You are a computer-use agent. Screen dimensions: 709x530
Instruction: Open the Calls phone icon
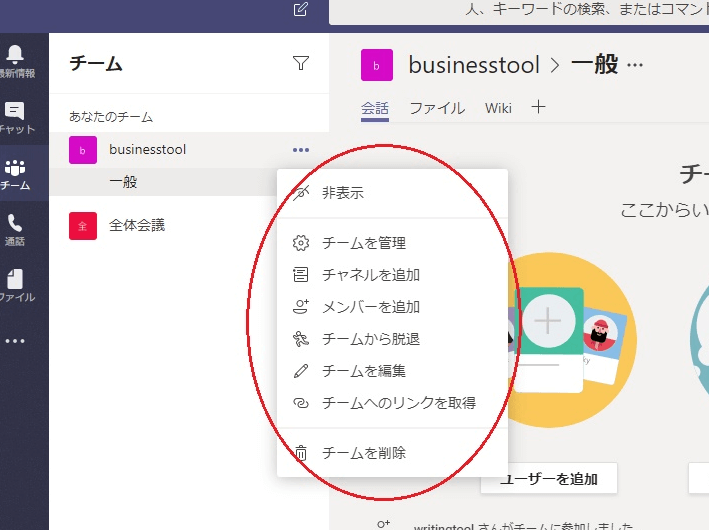(16, 229)
